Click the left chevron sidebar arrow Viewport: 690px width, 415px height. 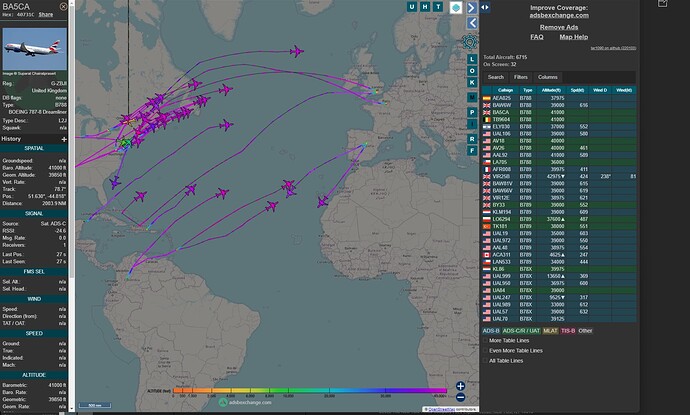click(x=472, y=23)
